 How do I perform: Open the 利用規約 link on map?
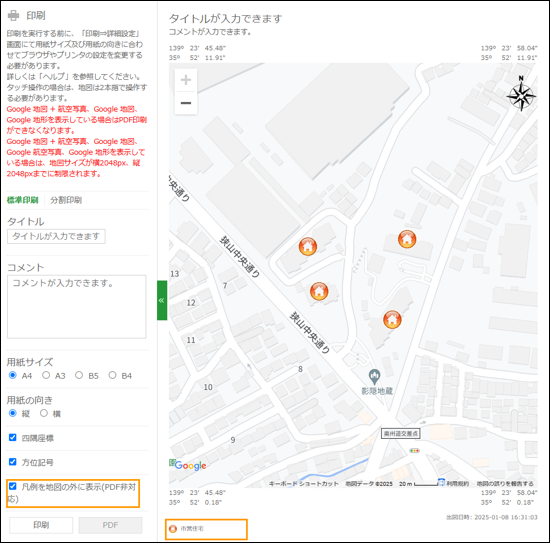457,484
